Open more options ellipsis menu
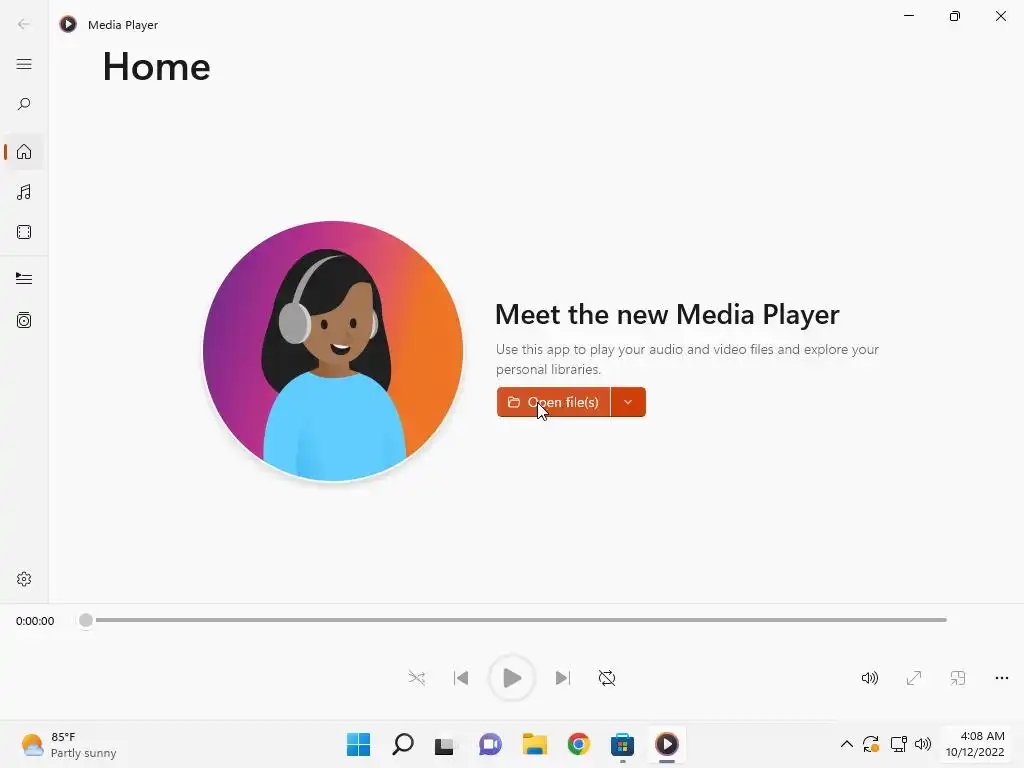This screenshot has height=768, width=1024. (x=1002, y=678)
